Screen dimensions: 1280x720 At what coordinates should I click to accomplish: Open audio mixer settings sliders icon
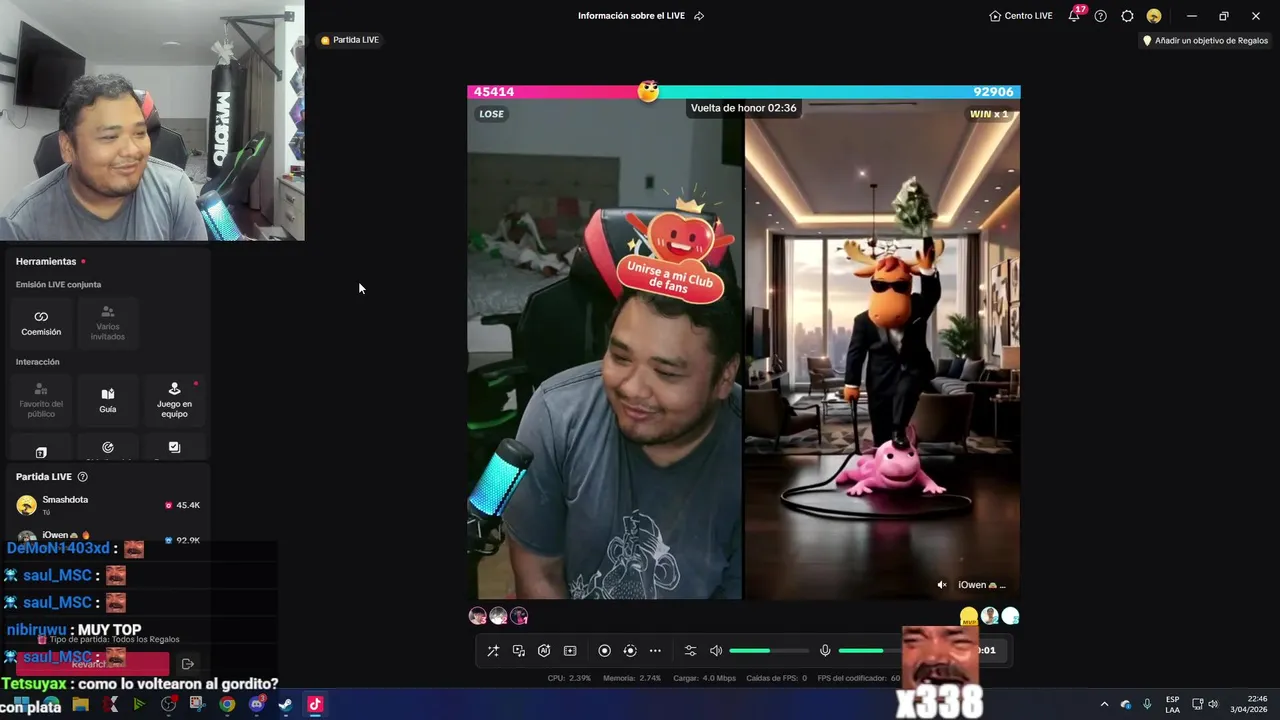click(690, 651)
